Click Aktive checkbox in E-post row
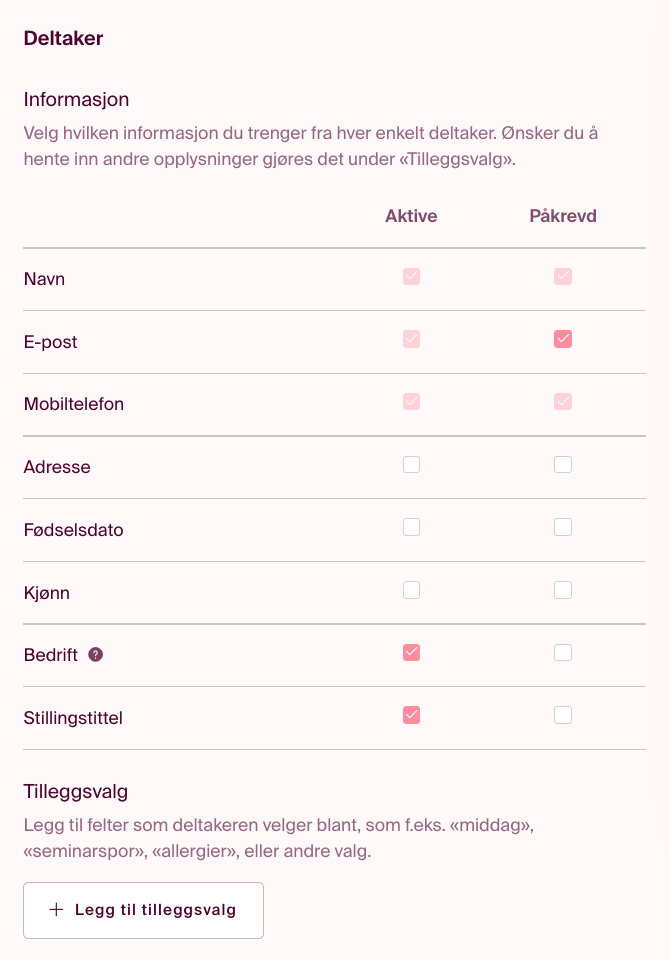The height and width of the screenshot is (960, 669). [411, 339]
